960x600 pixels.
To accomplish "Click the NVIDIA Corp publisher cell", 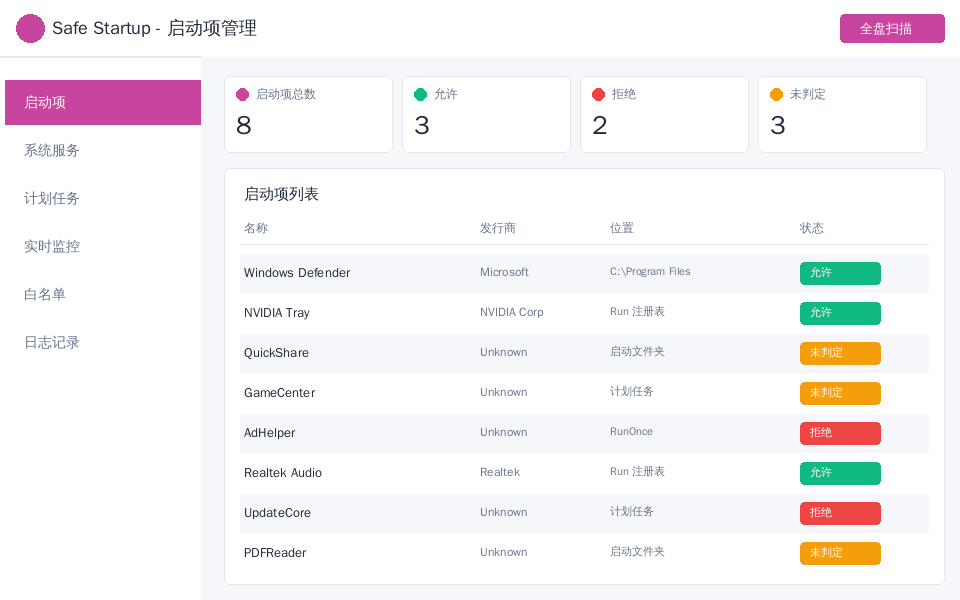I will (x=512, y=312).
